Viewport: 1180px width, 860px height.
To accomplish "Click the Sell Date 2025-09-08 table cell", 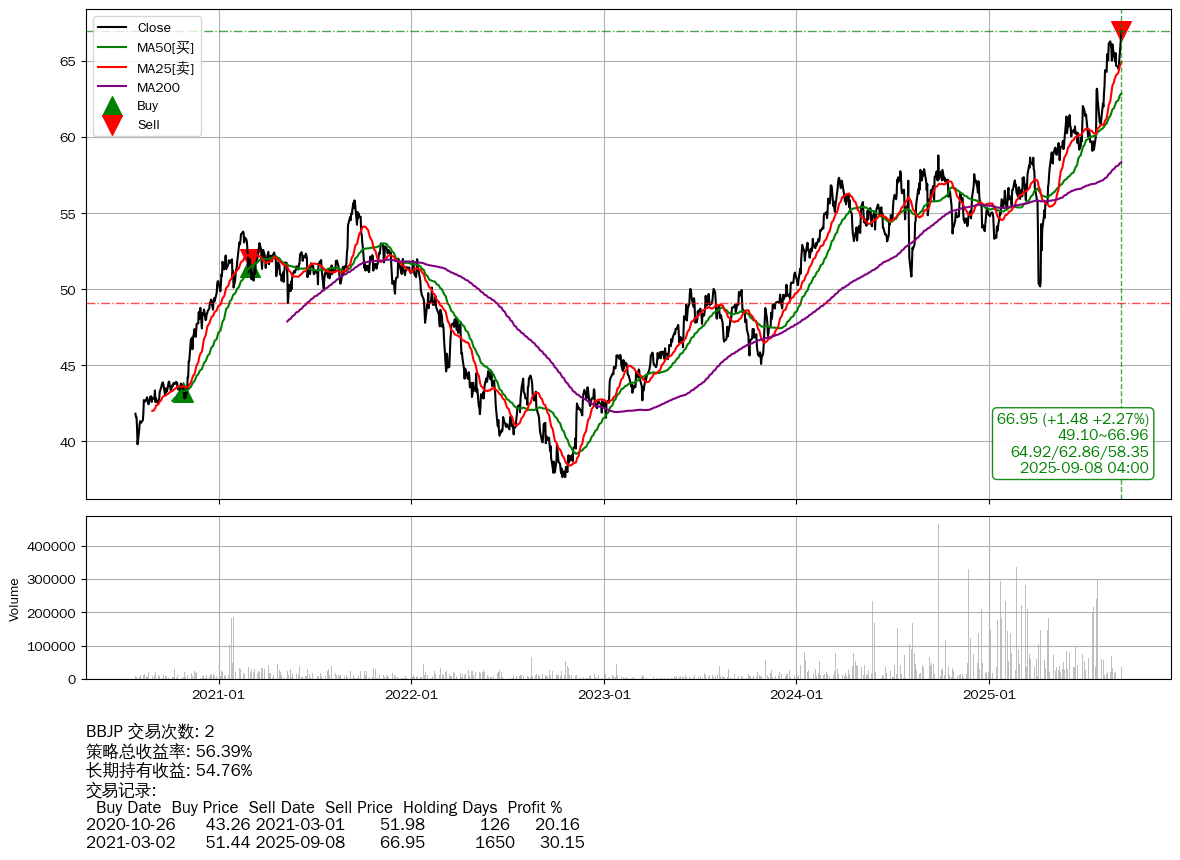I will [x=300, y=843].
